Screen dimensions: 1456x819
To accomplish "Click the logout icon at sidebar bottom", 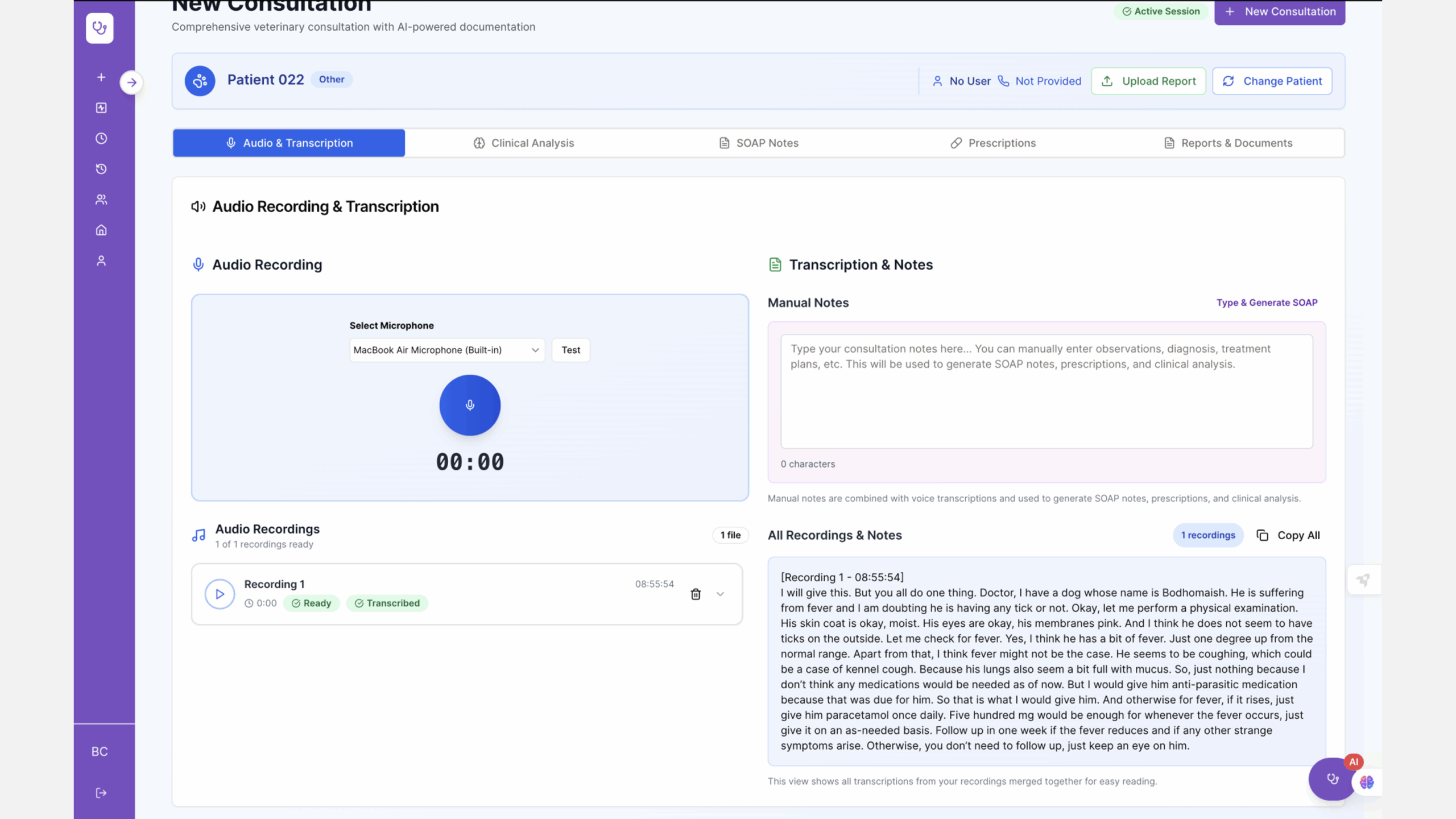I will point(101,793).
